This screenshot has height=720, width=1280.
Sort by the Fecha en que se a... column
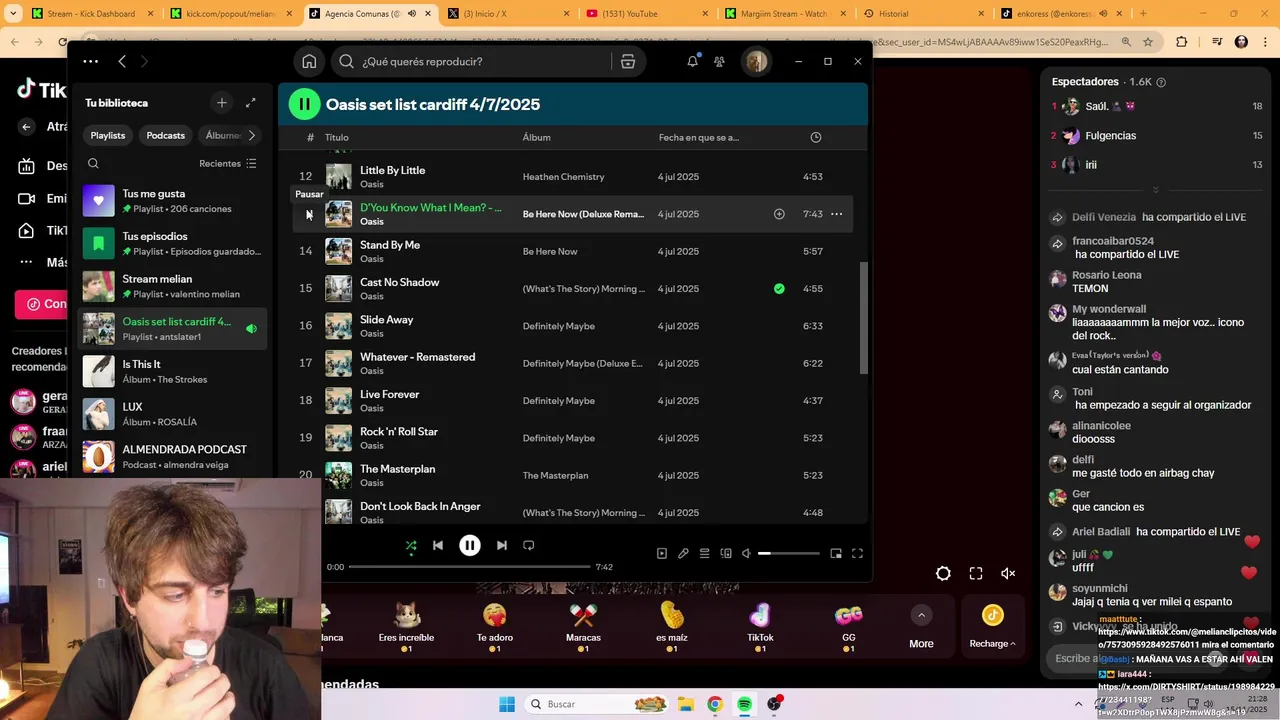click(x=699, y=137)
